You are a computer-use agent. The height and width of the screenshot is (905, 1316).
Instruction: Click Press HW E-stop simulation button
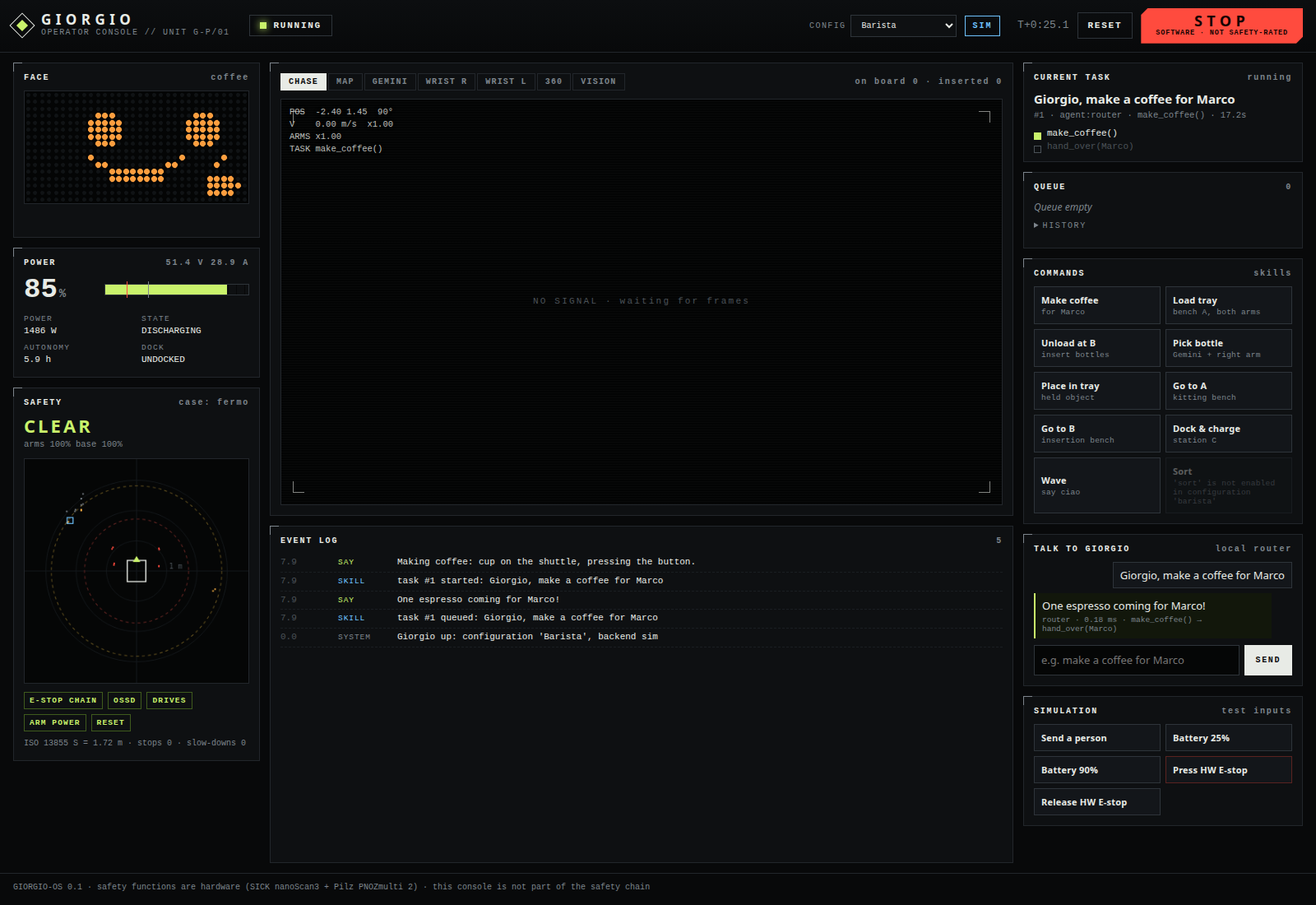point(1228,770)
